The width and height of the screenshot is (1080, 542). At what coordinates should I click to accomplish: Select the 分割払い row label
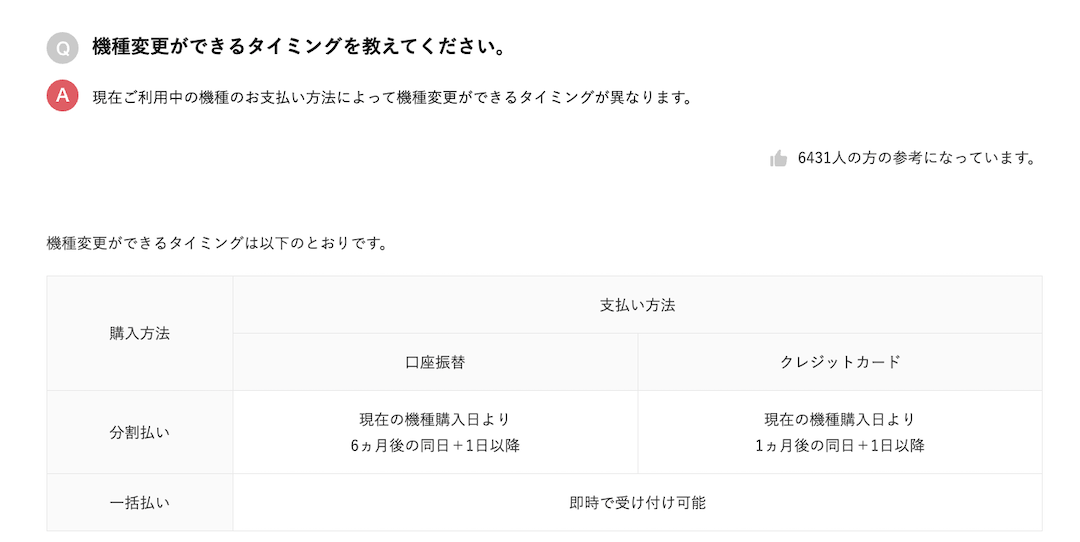[140, 433]
